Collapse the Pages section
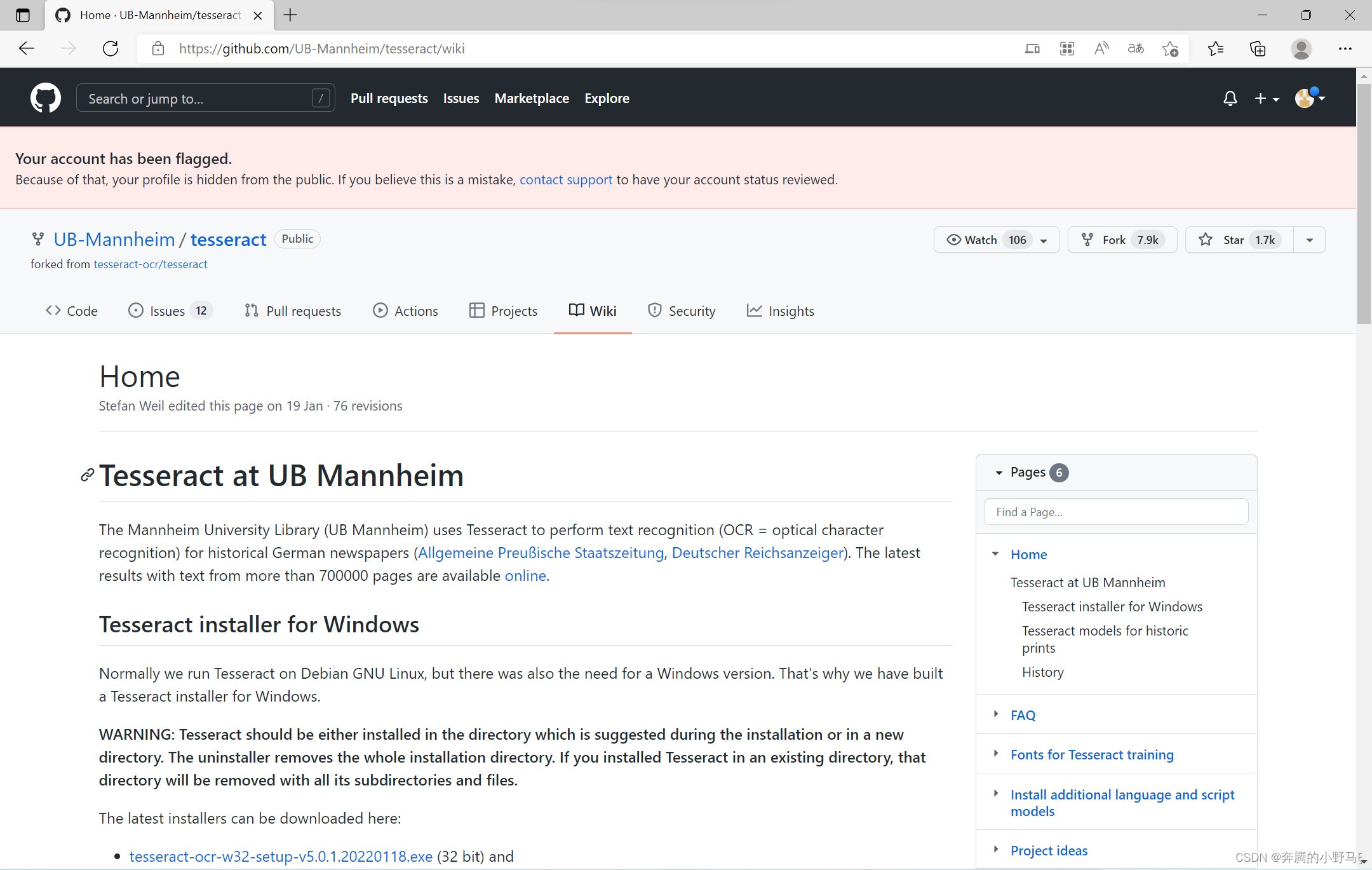Viewport: 1372px width, 870px height. [x=999, y=472]
